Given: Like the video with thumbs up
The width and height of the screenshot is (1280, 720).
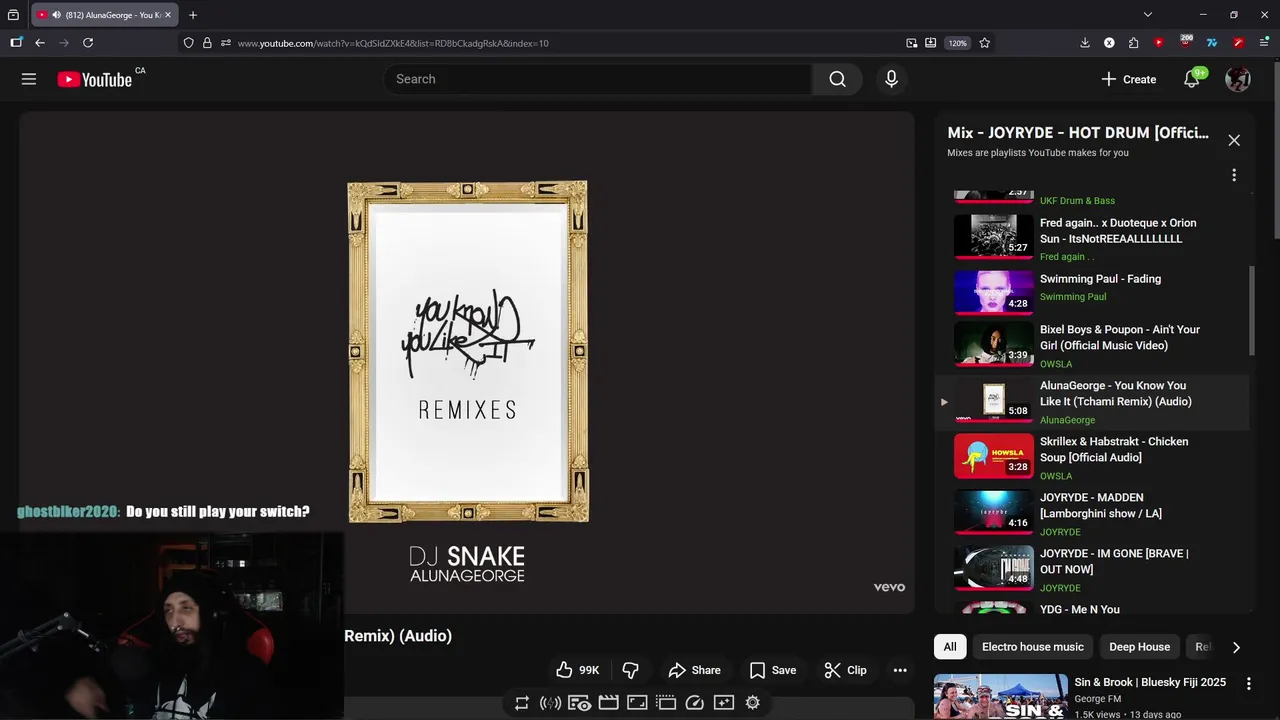Looking at the screenshot, I should click(x=578, y=670).
